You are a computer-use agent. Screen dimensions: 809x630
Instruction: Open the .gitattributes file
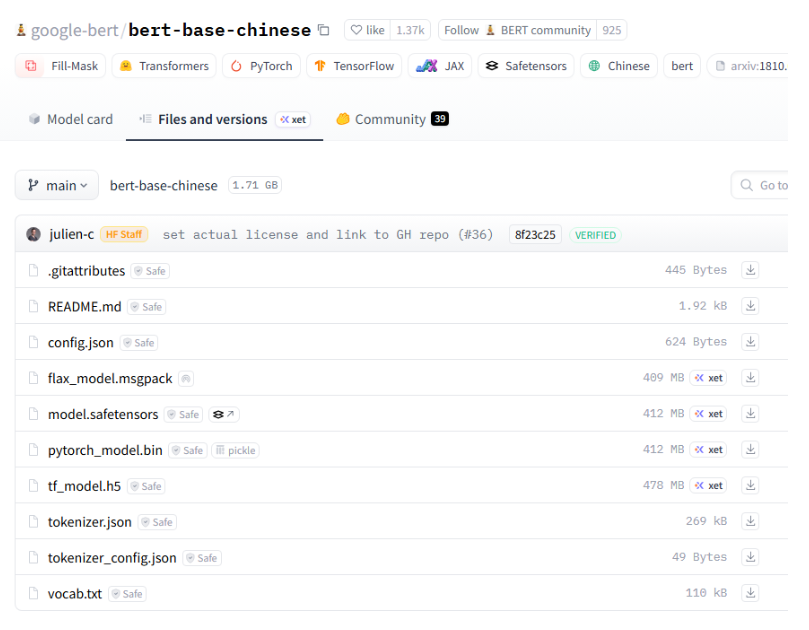coord(86,271)
